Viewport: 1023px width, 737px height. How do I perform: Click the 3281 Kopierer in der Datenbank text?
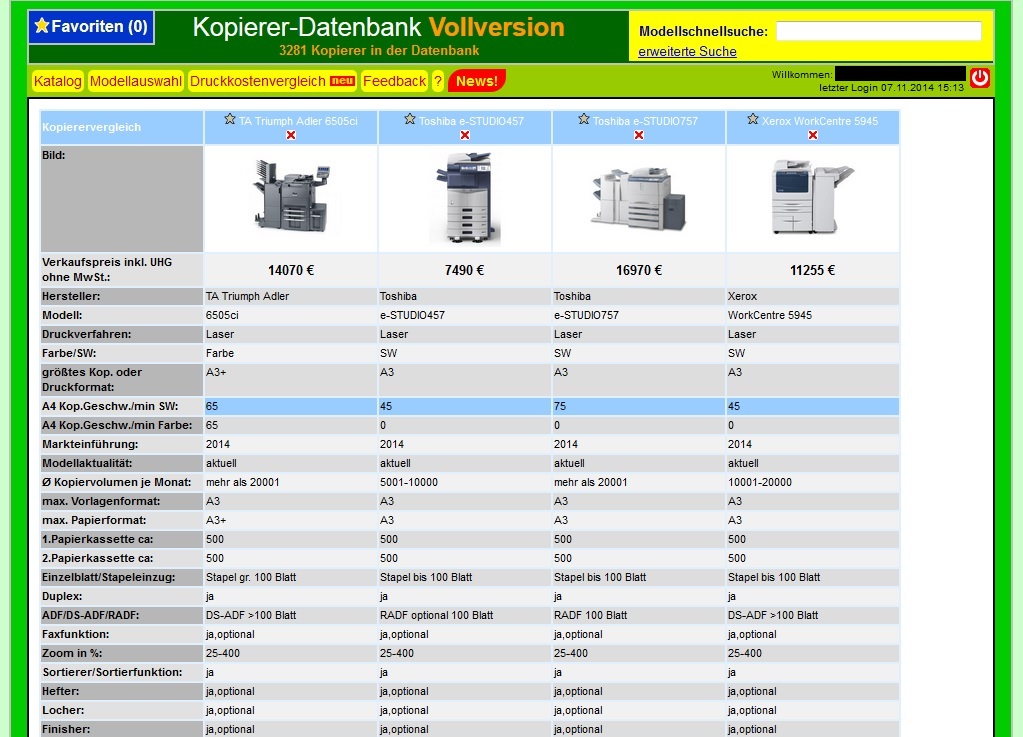[379, 50]
